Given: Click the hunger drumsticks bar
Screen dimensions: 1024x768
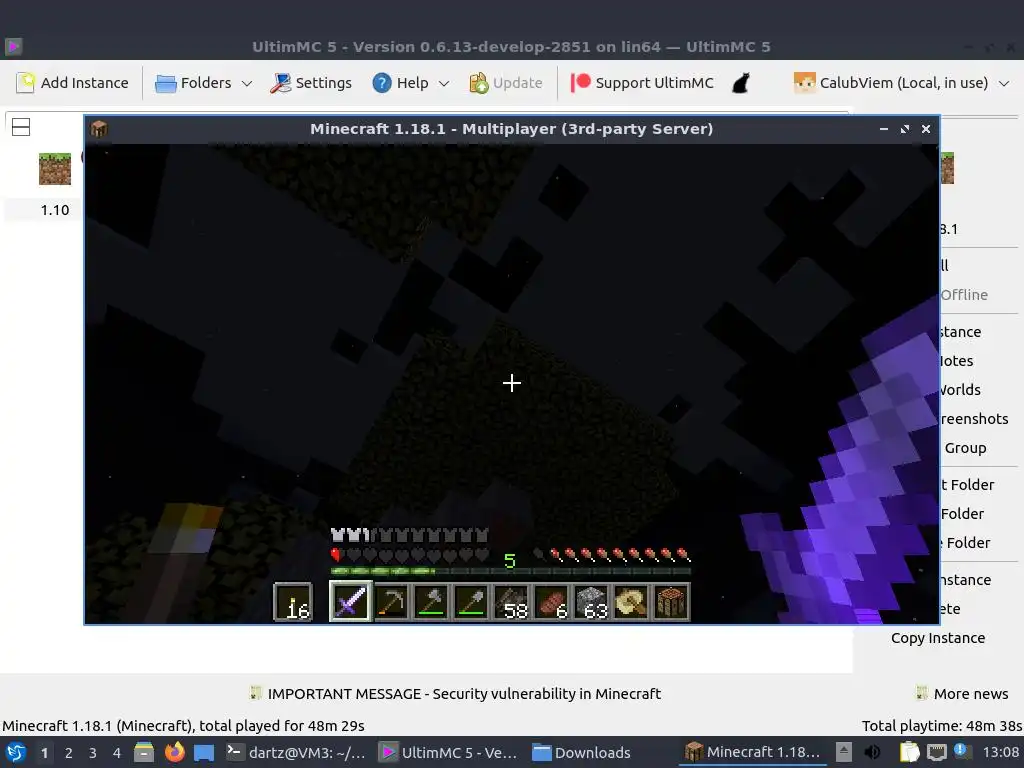Looking at the screenshot, I should [612, 556].
